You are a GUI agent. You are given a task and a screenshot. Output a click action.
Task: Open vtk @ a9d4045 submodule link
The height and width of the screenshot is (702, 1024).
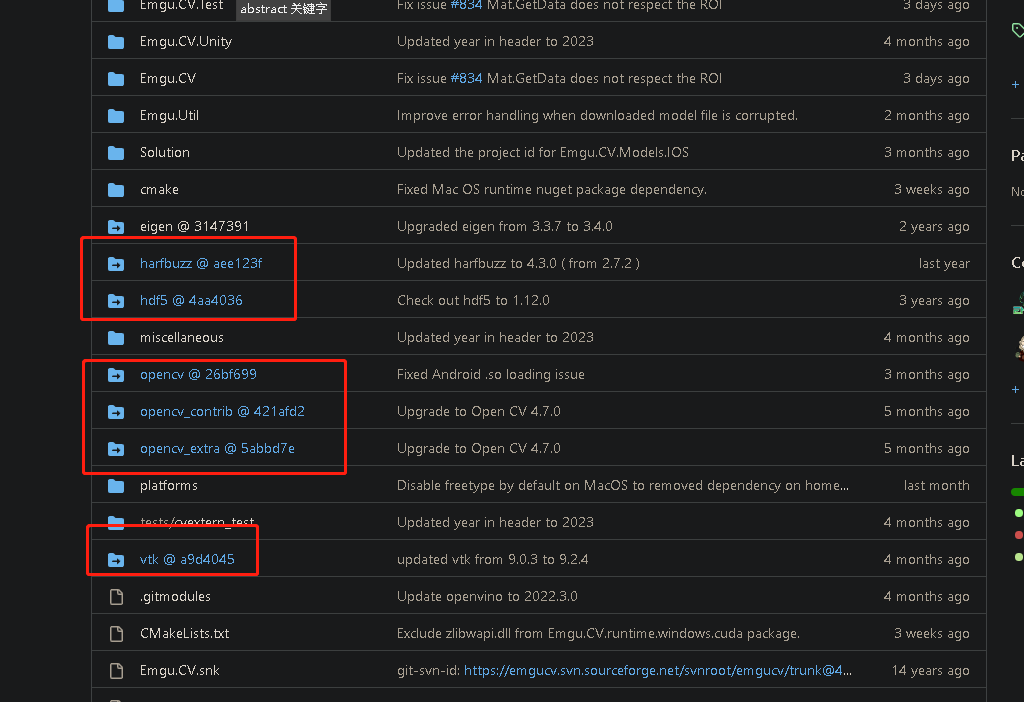pyautogui.click(x=187, y=560)
